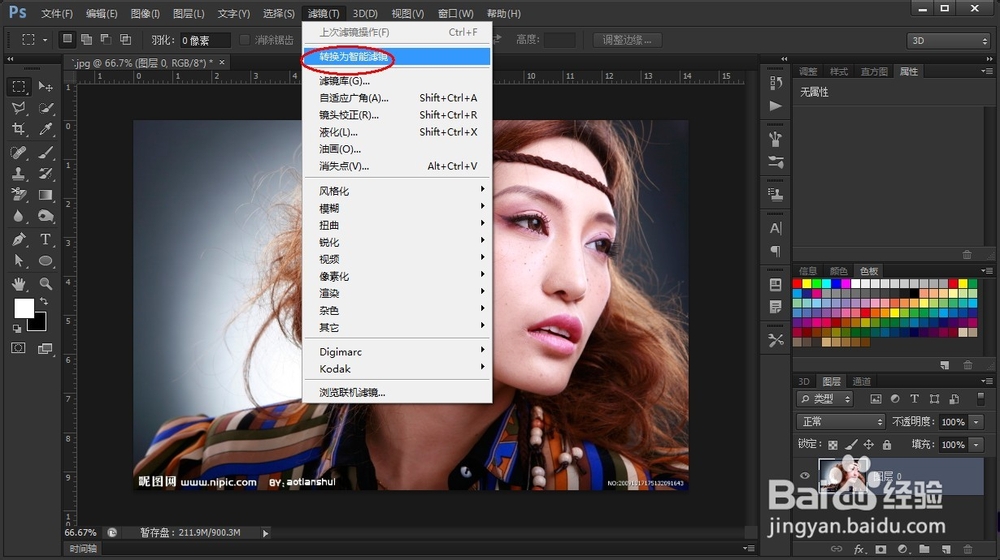1000x560 pixels.
Task: Click the lock transparent pixels icon
Action: tap(833, 445)
